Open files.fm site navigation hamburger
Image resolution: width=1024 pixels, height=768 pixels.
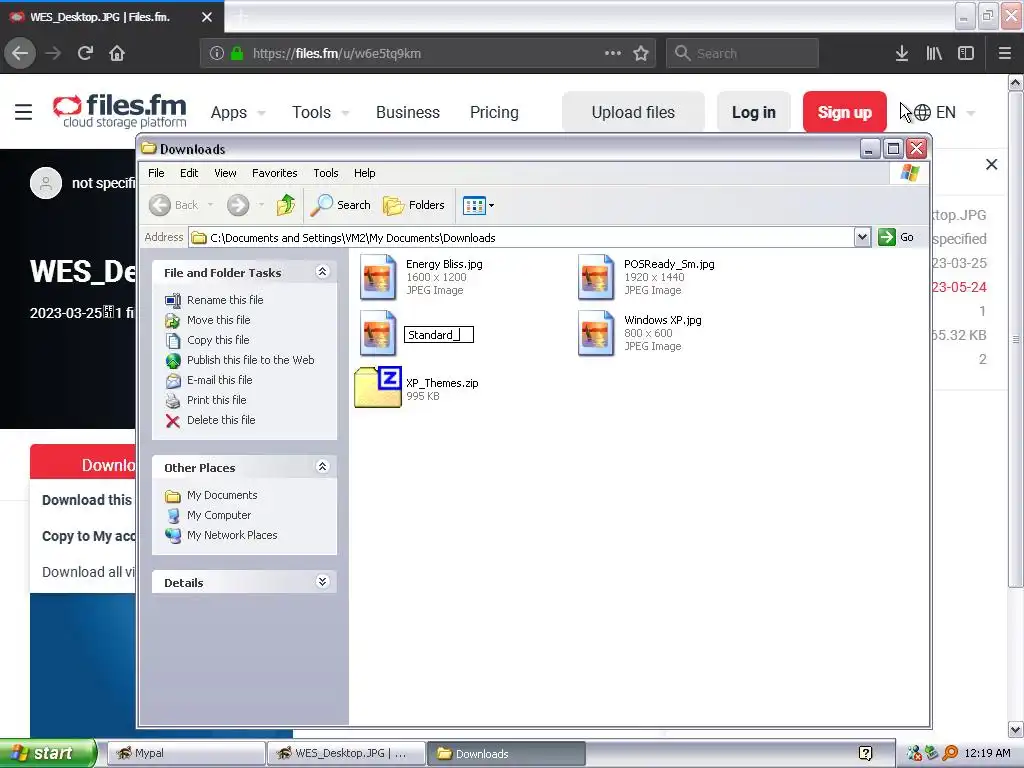coord(24,112)
